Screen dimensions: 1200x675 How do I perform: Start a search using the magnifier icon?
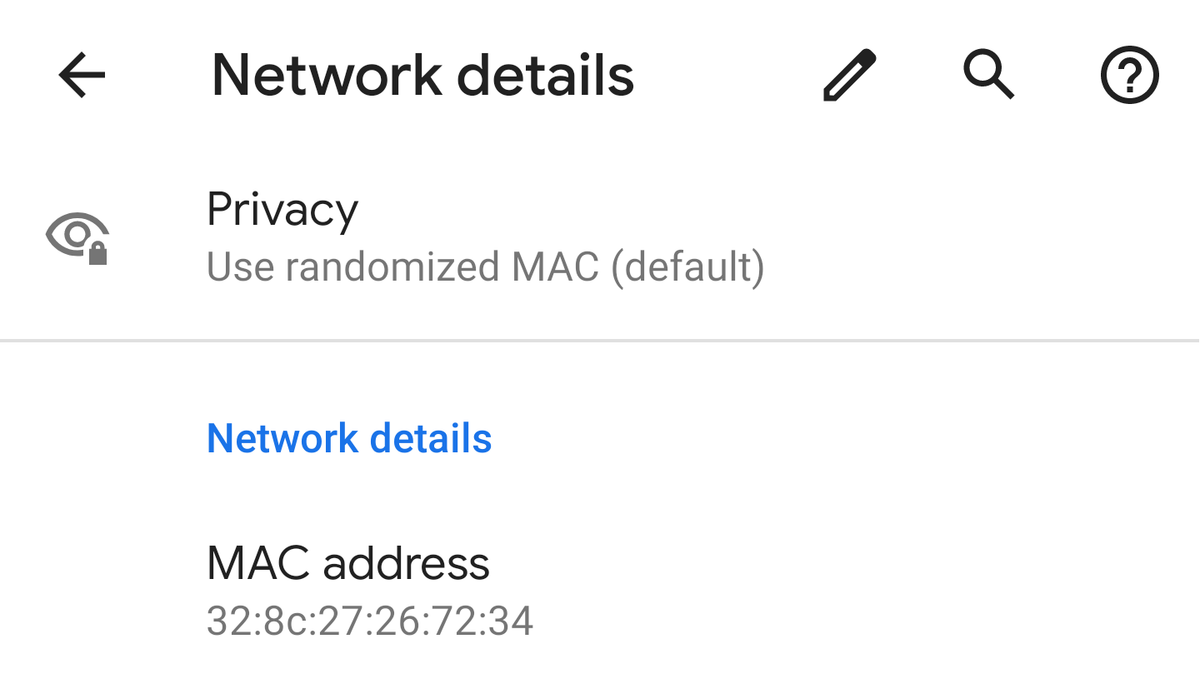(989, 74)
